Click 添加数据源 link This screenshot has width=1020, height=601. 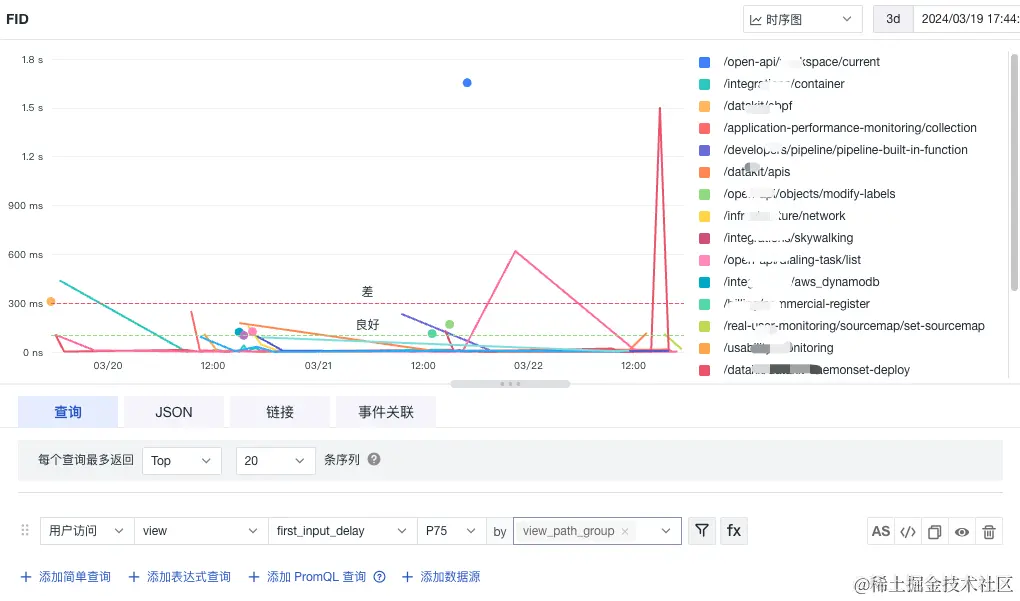441,576
